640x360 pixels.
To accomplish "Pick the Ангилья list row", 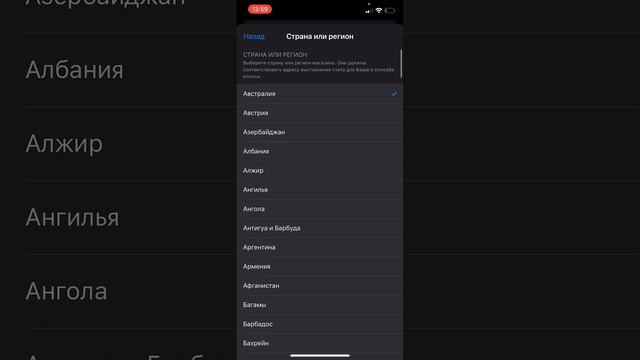I will coord(320,189).
